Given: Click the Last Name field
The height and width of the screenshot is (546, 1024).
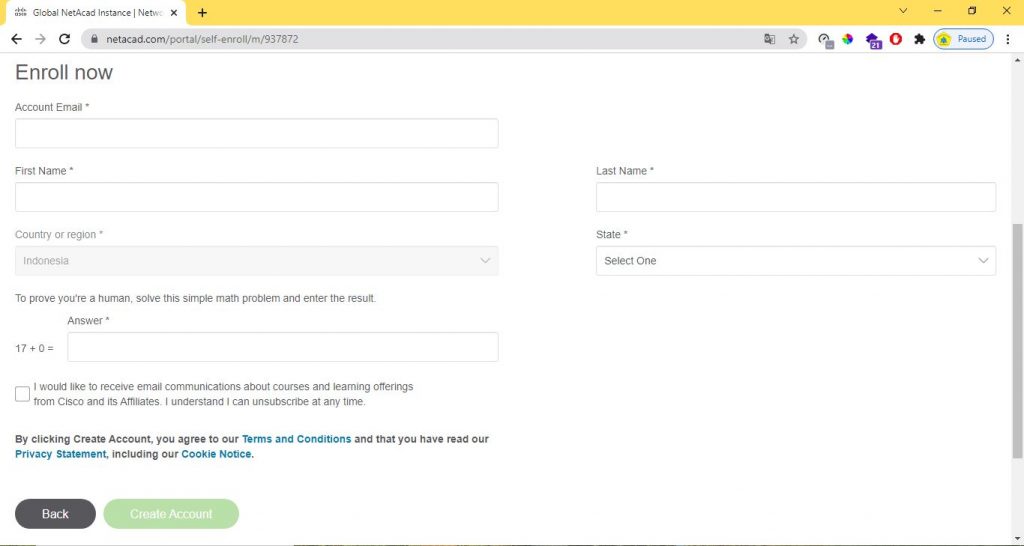Looking at the screenshot, I should click(796, 197).
